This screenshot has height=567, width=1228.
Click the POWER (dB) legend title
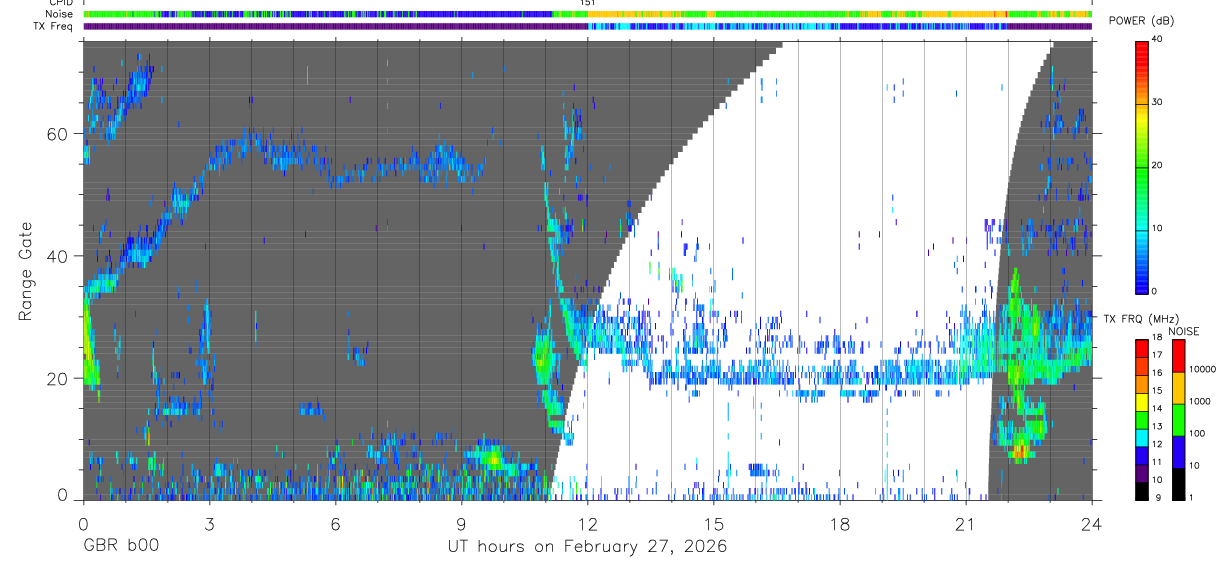(x=1140, y=22)
